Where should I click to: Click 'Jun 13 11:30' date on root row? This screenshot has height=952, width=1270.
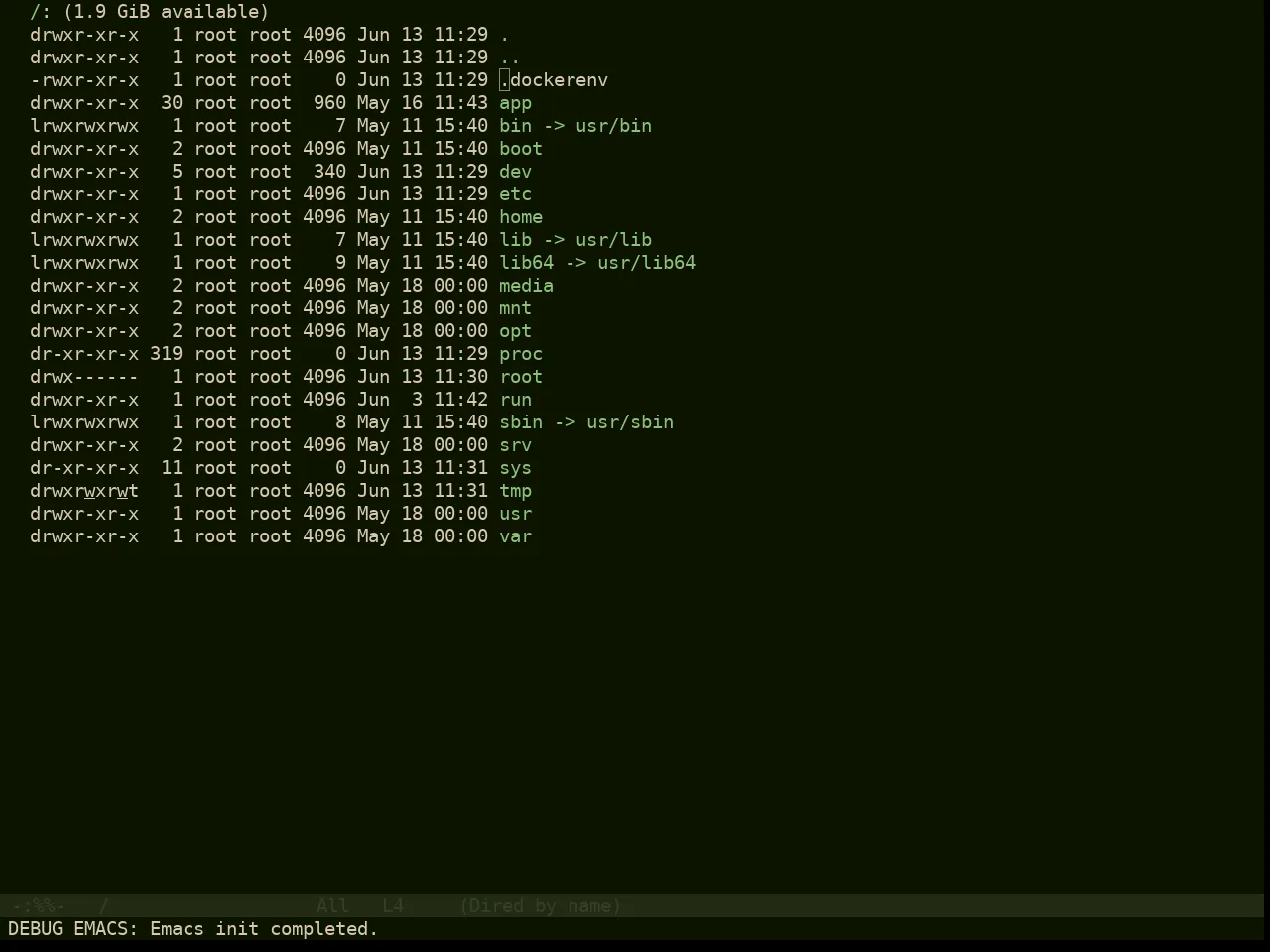pos(423,377)
